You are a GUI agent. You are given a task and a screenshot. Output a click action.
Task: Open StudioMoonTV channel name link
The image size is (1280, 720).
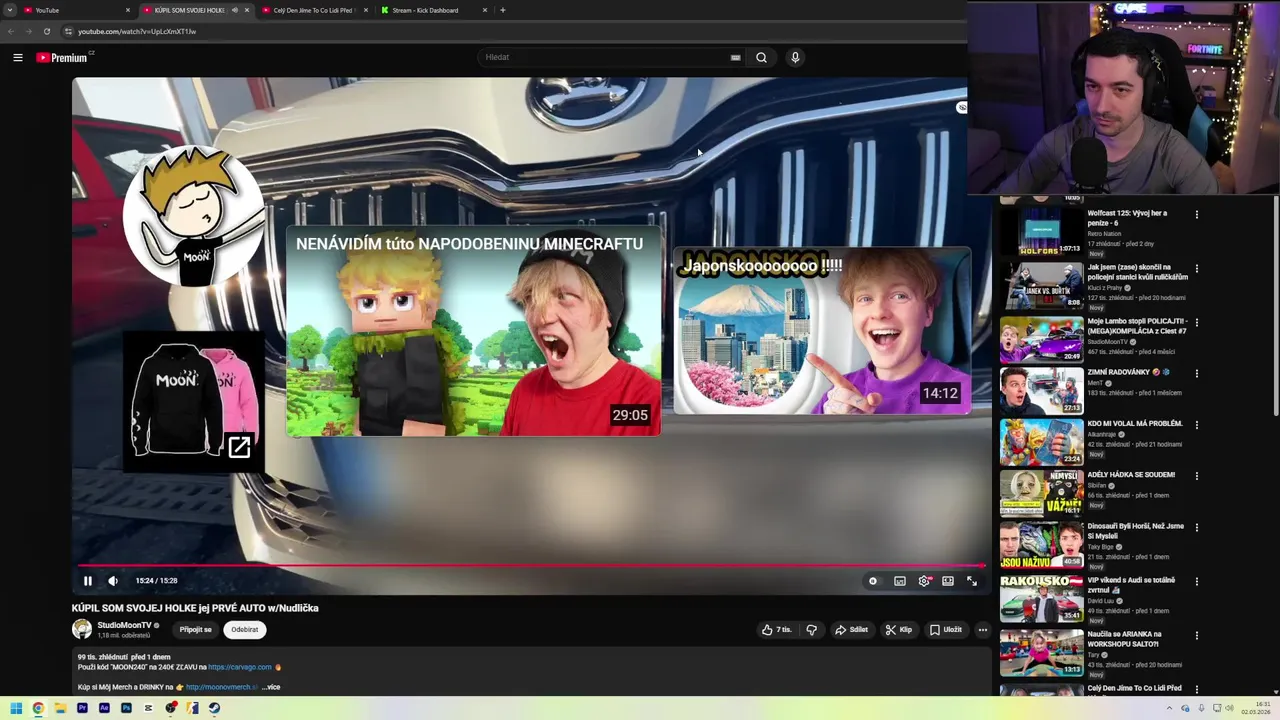[x=124, y=625]
